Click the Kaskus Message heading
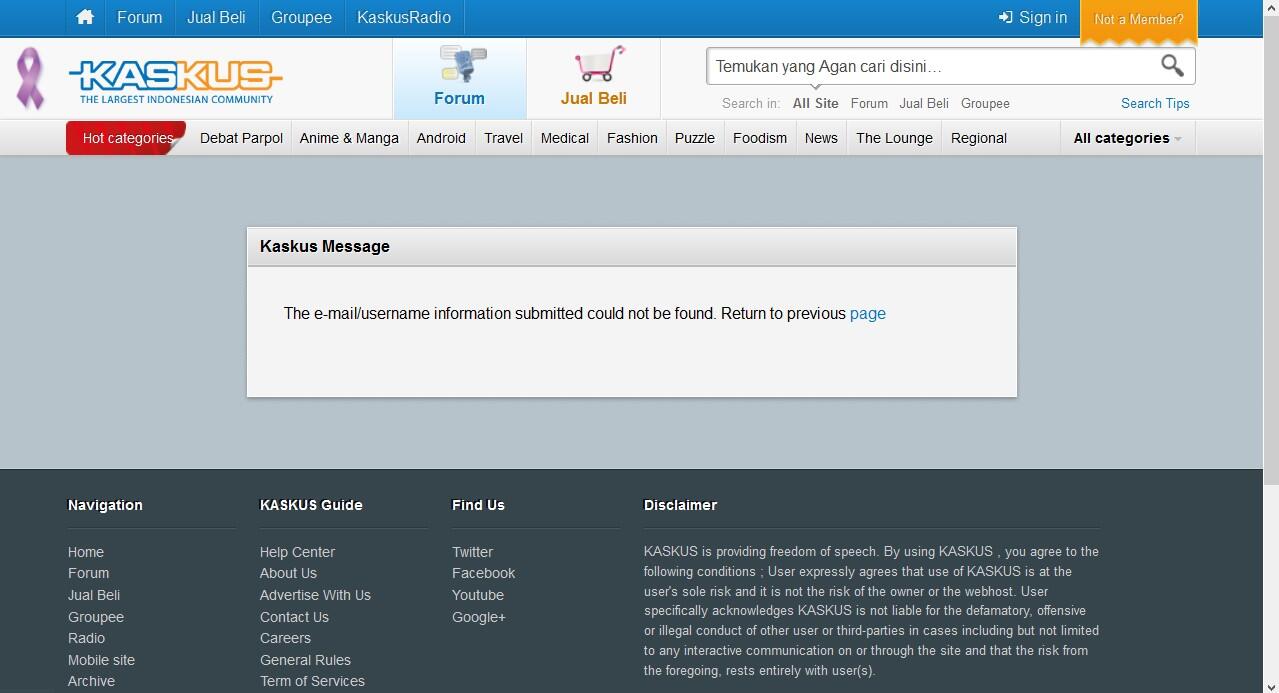Image resolution: width=1279 pixels, height=693 pixels. (x=325, y=246)
